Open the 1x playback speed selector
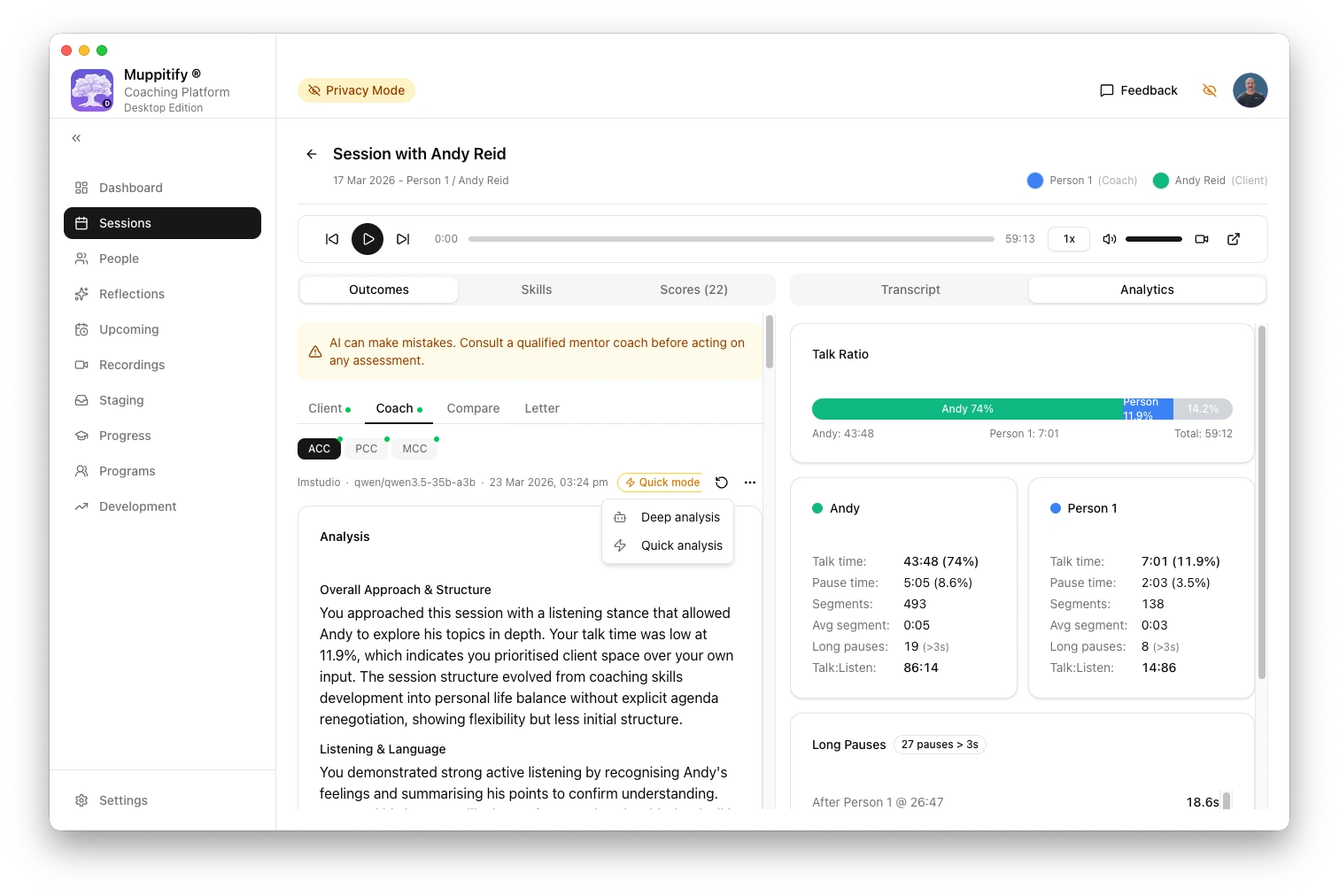Viewport: 1339px width, 896px height. [x=1069, y=239]
